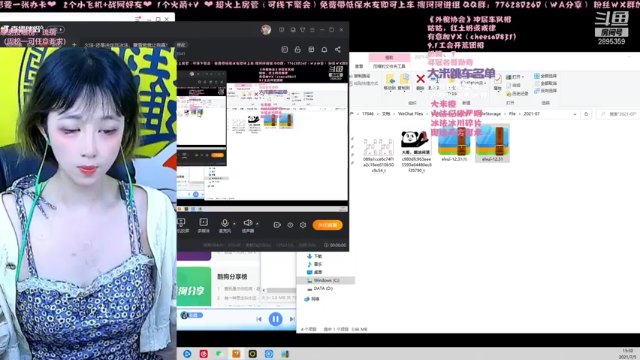The image size is (640, 360).
Task: Open the gear settings in streaming toolbar
Action: (x=303, y=225)
